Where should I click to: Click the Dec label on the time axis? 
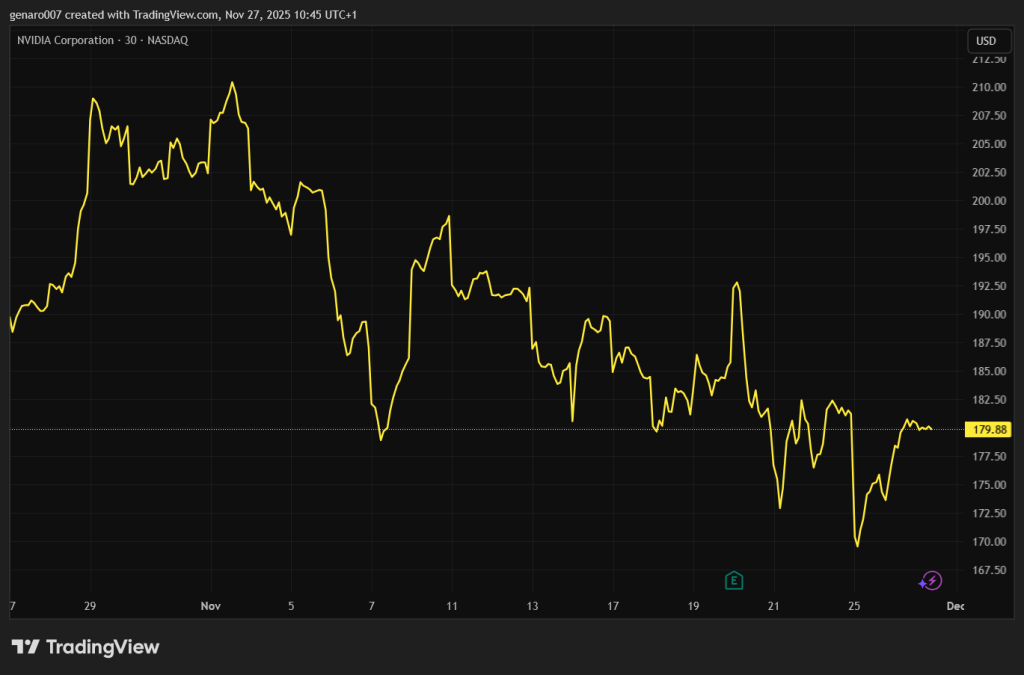point(955,606)
